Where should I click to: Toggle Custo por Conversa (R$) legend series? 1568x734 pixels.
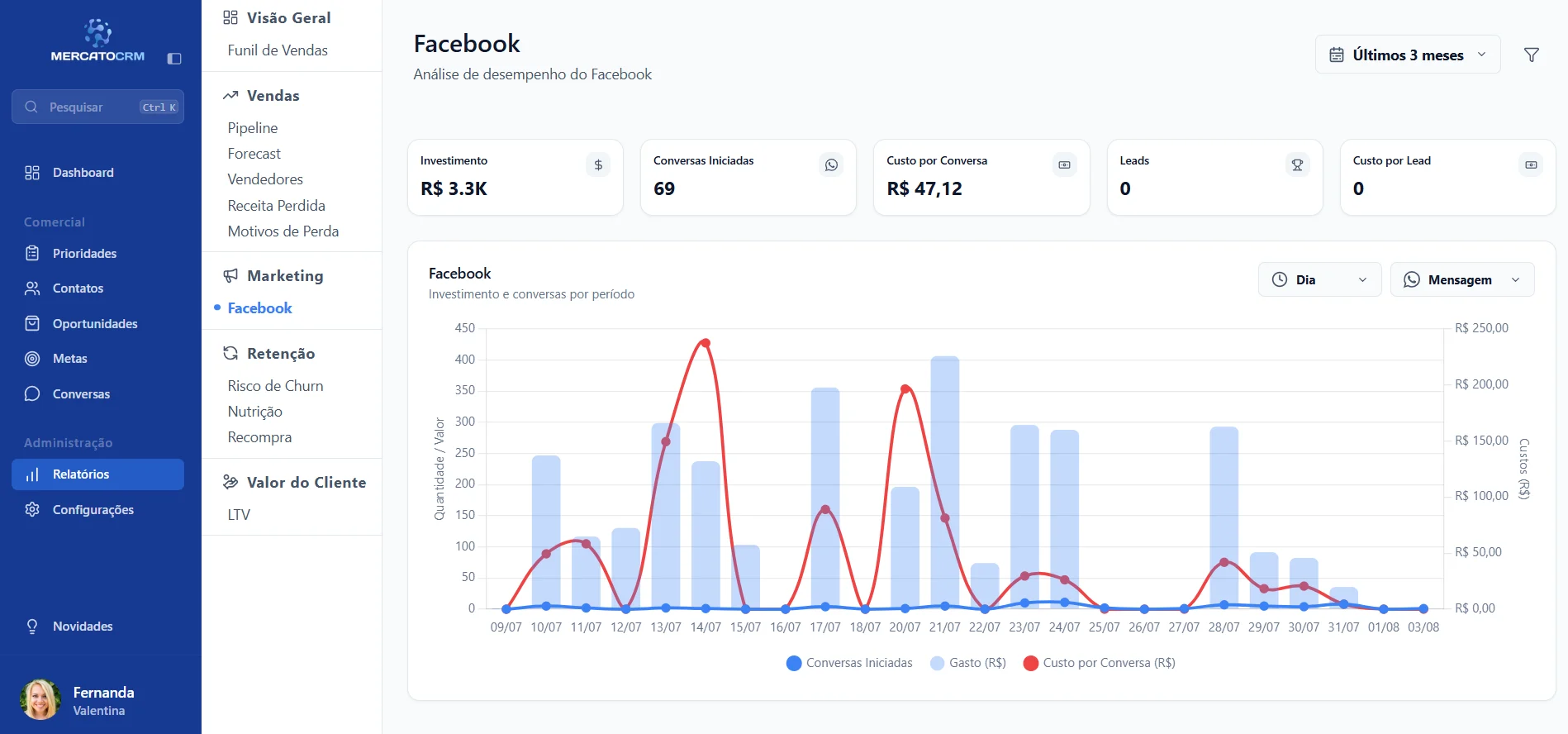click(x=1099, y=663)
